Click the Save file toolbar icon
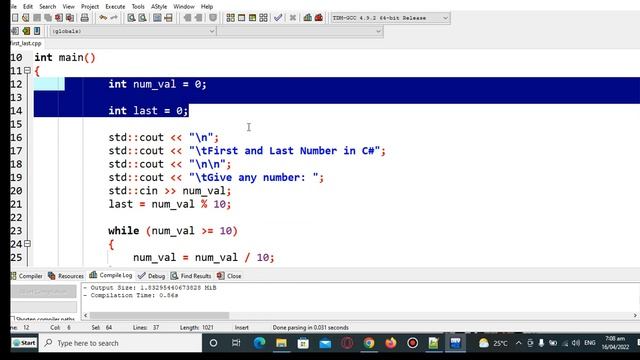 click(x=37, y=18)
